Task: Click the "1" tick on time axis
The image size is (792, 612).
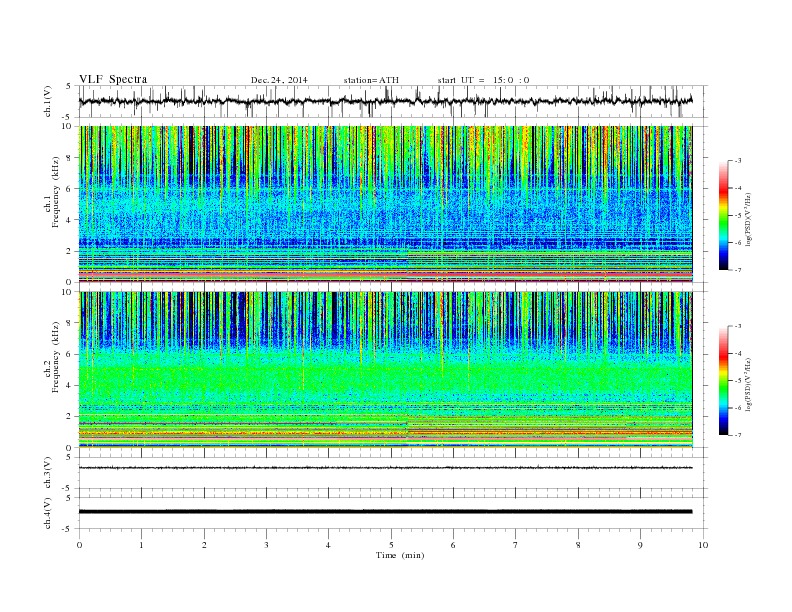Action: pos(141,545)
